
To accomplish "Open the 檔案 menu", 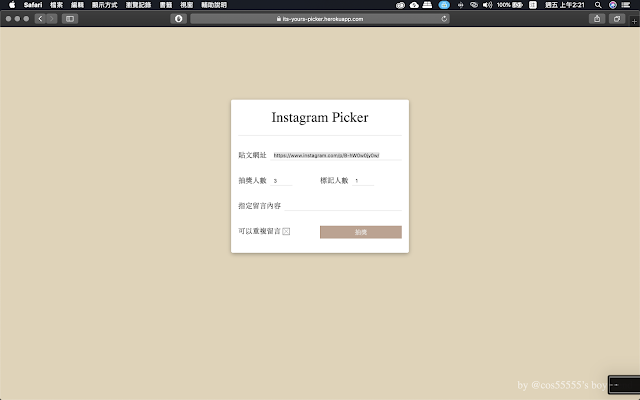I will tap(56, 5).
